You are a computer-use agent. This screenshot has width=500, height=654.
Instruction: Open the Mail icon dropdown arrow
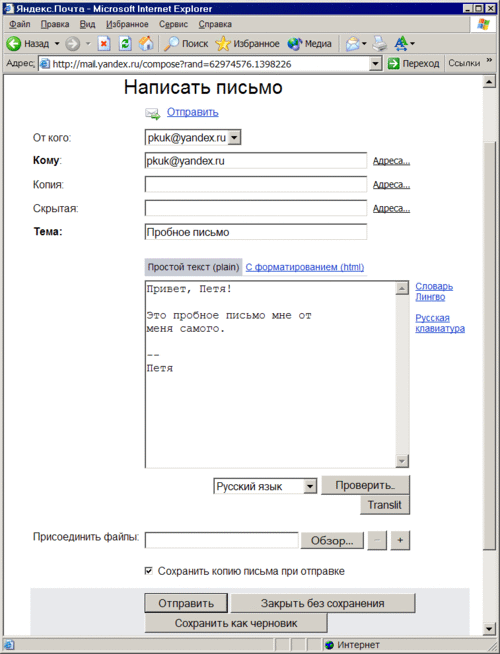[364, 43]
